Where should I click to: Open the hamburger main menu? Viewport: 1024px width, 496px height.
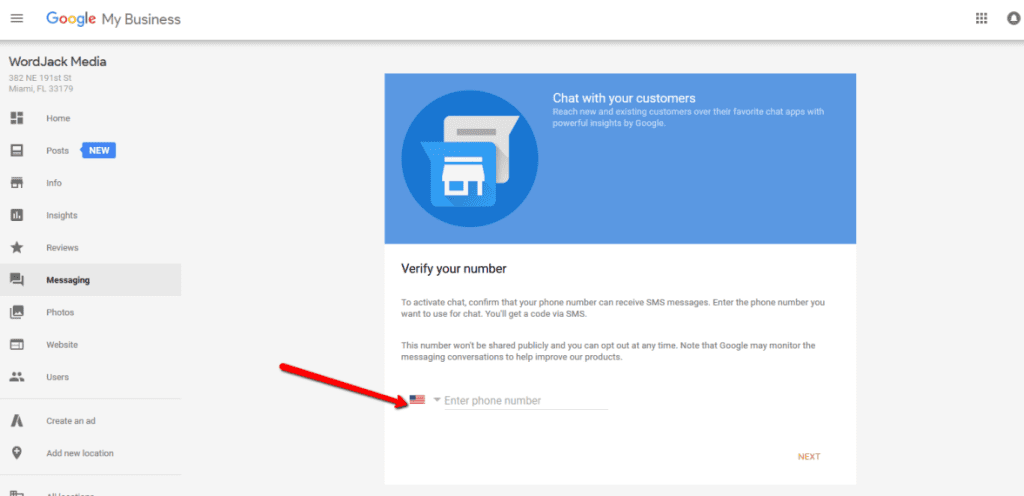click(x=17, y=18)
